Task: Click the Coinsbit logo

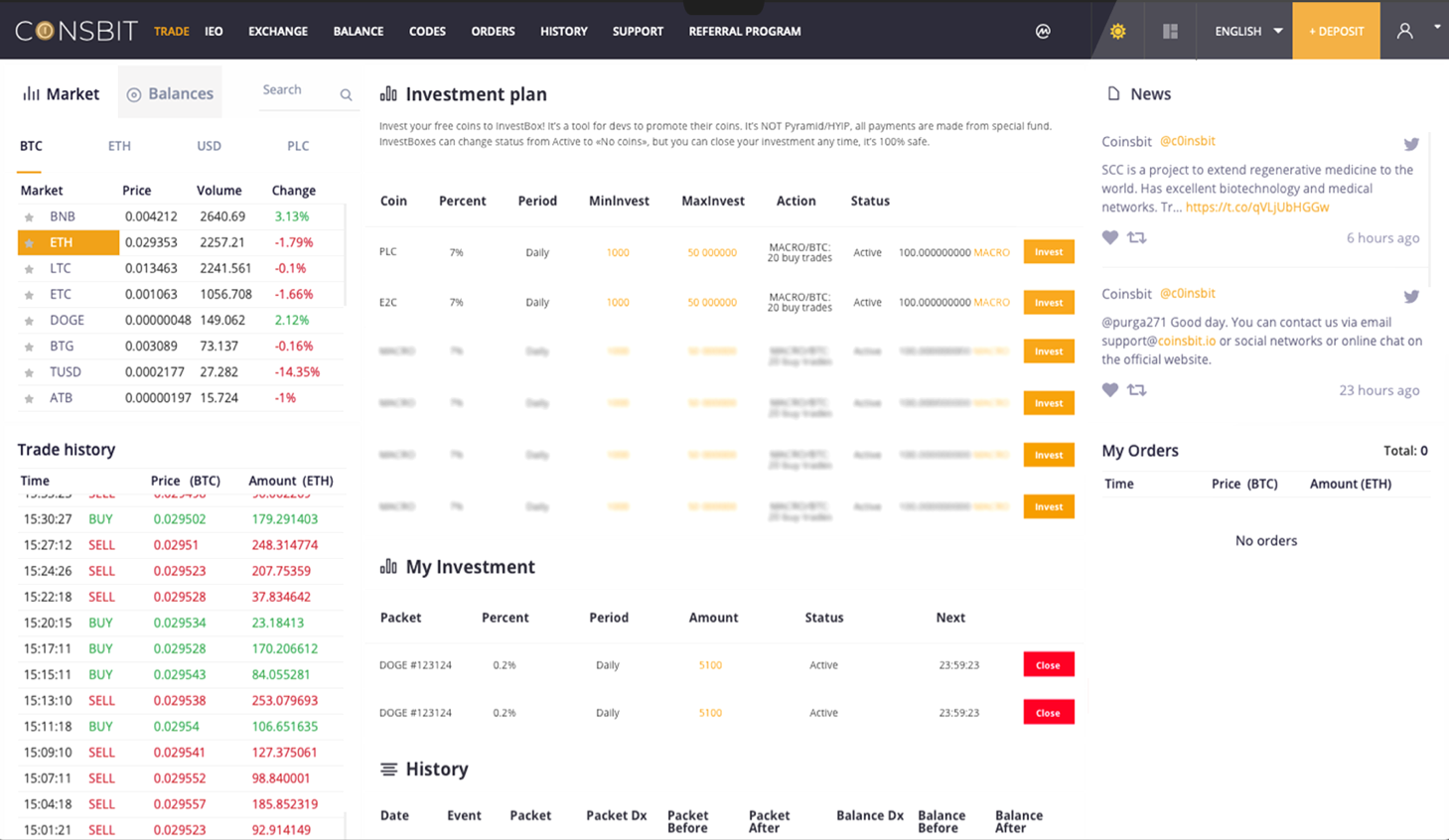Action: (76, 31)
